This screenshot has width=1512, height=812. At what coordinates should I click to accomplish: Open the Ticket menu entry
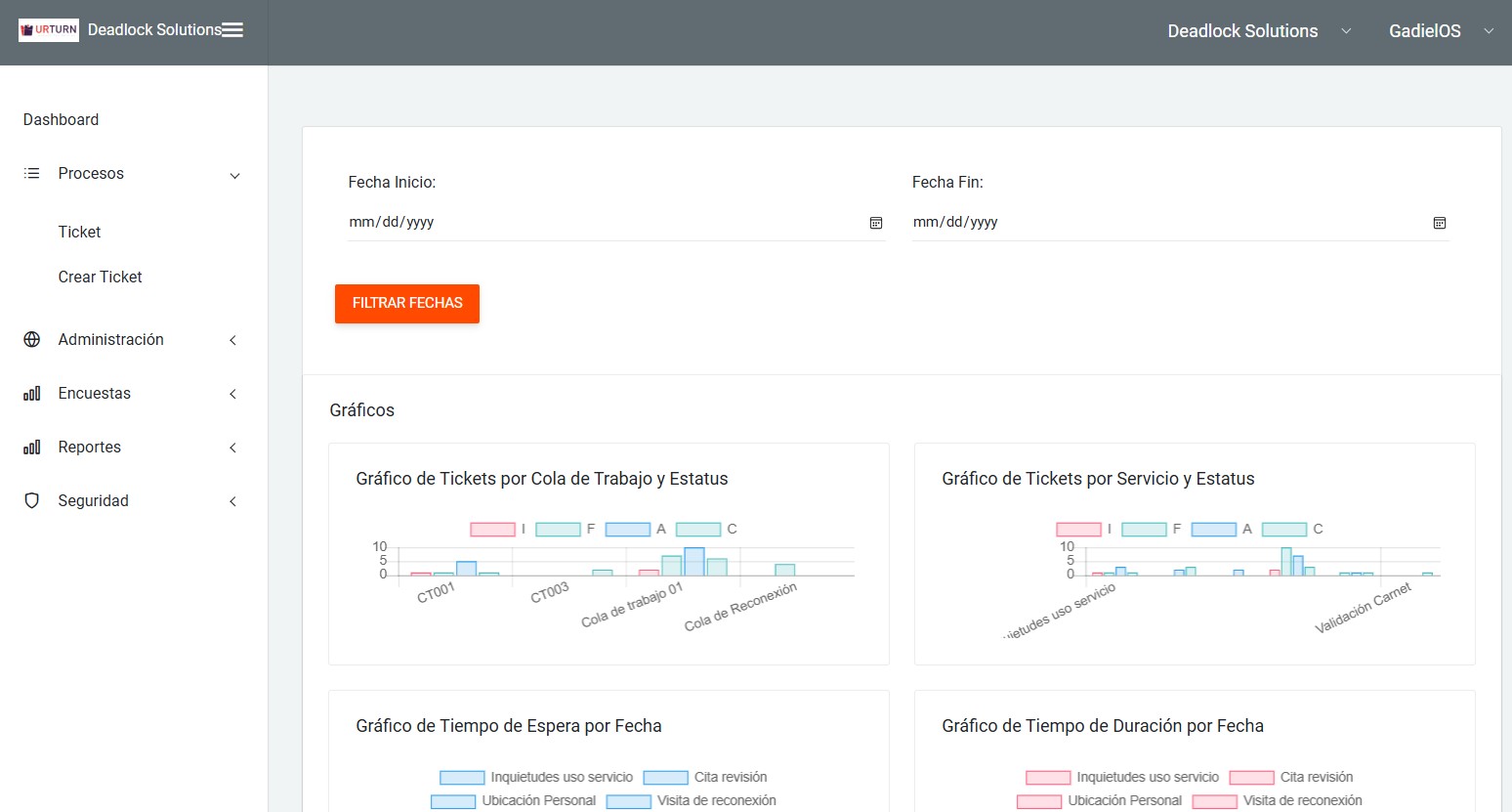tap(79, 232)
